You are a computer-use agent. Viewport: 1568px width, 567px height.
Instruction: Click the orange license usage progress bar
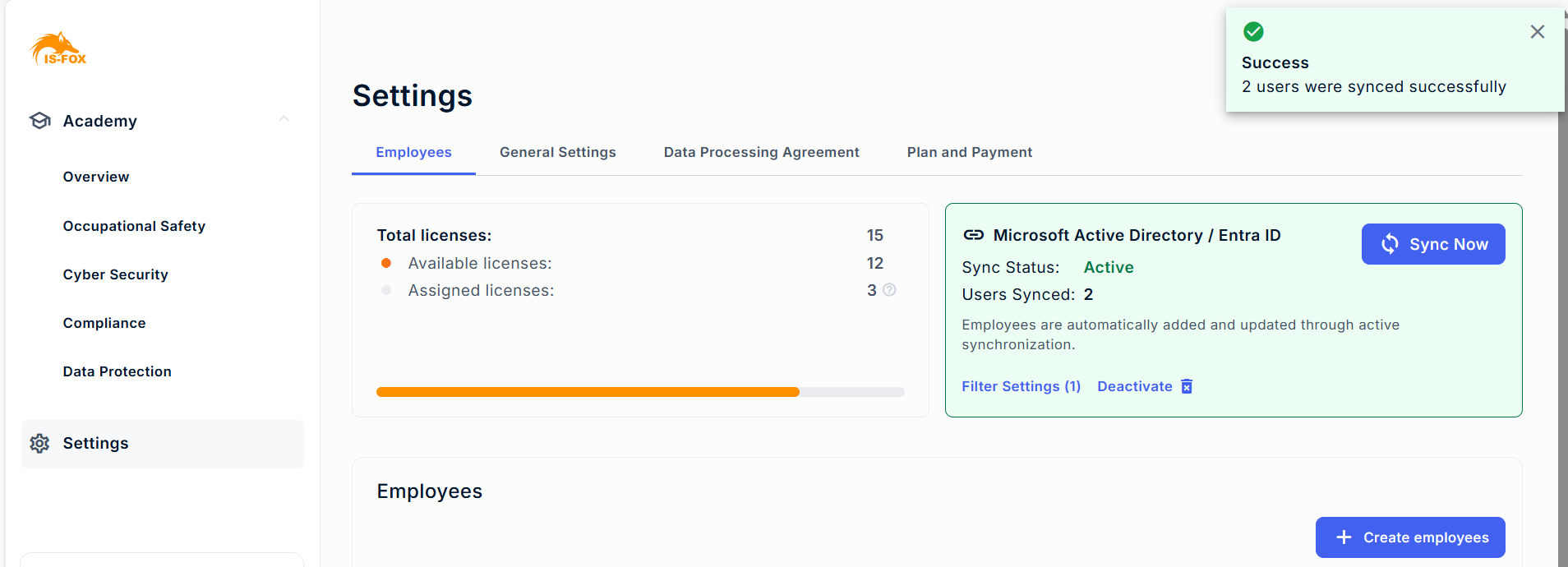[588, 392]
